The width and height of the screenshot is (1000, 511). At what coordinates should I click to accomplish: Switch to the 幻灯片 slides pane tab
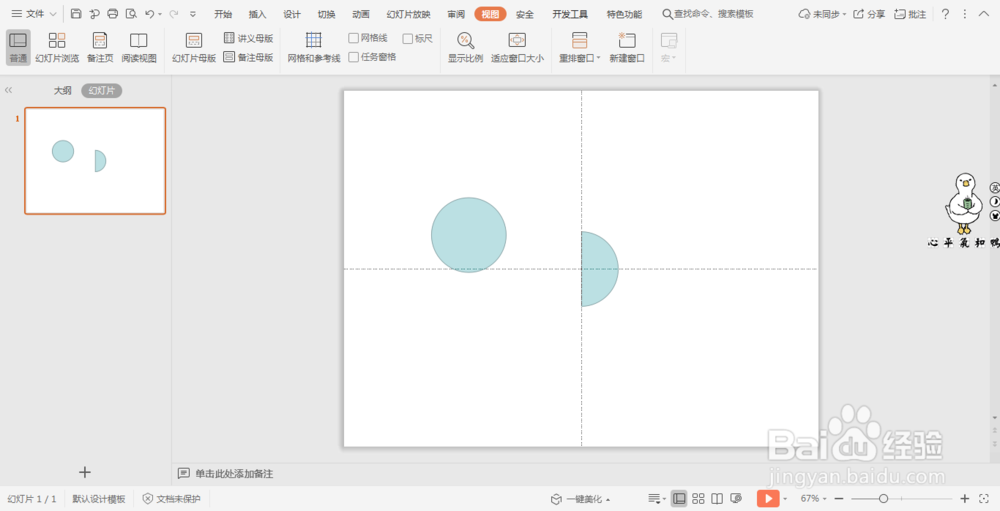coord(101,91)
